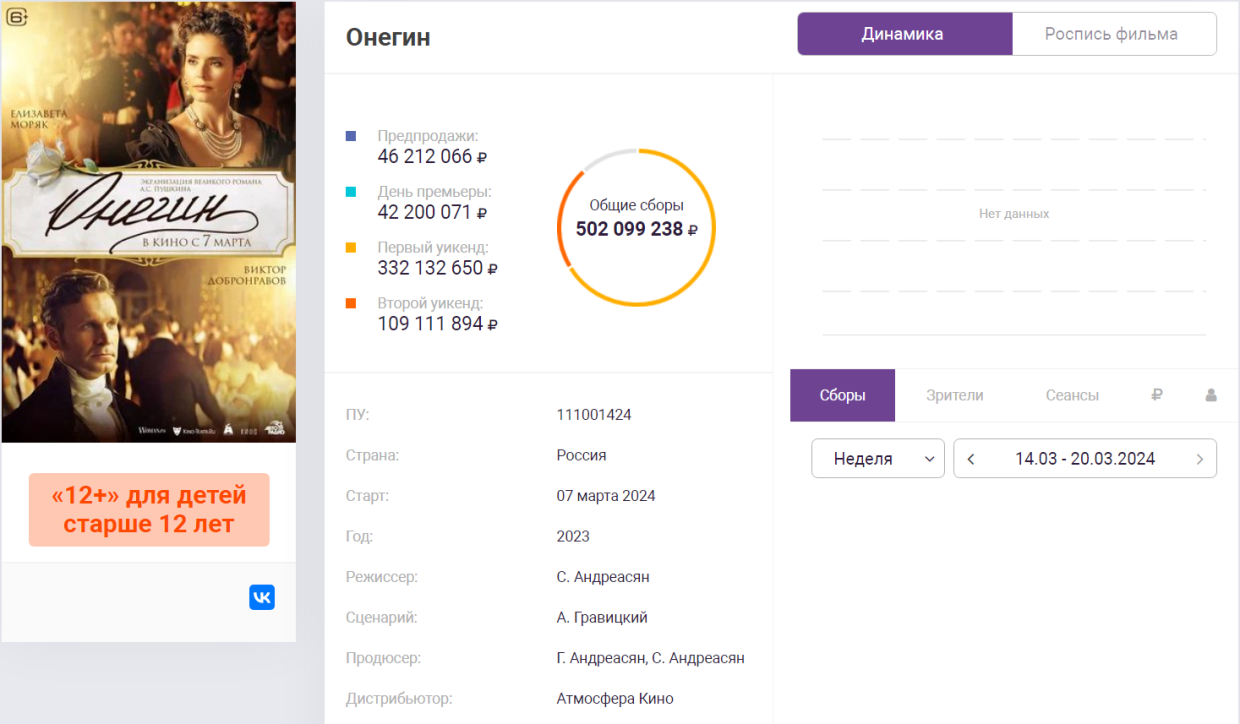
Task: Click the Предпродажи label
Action: (x=428, y=135)
